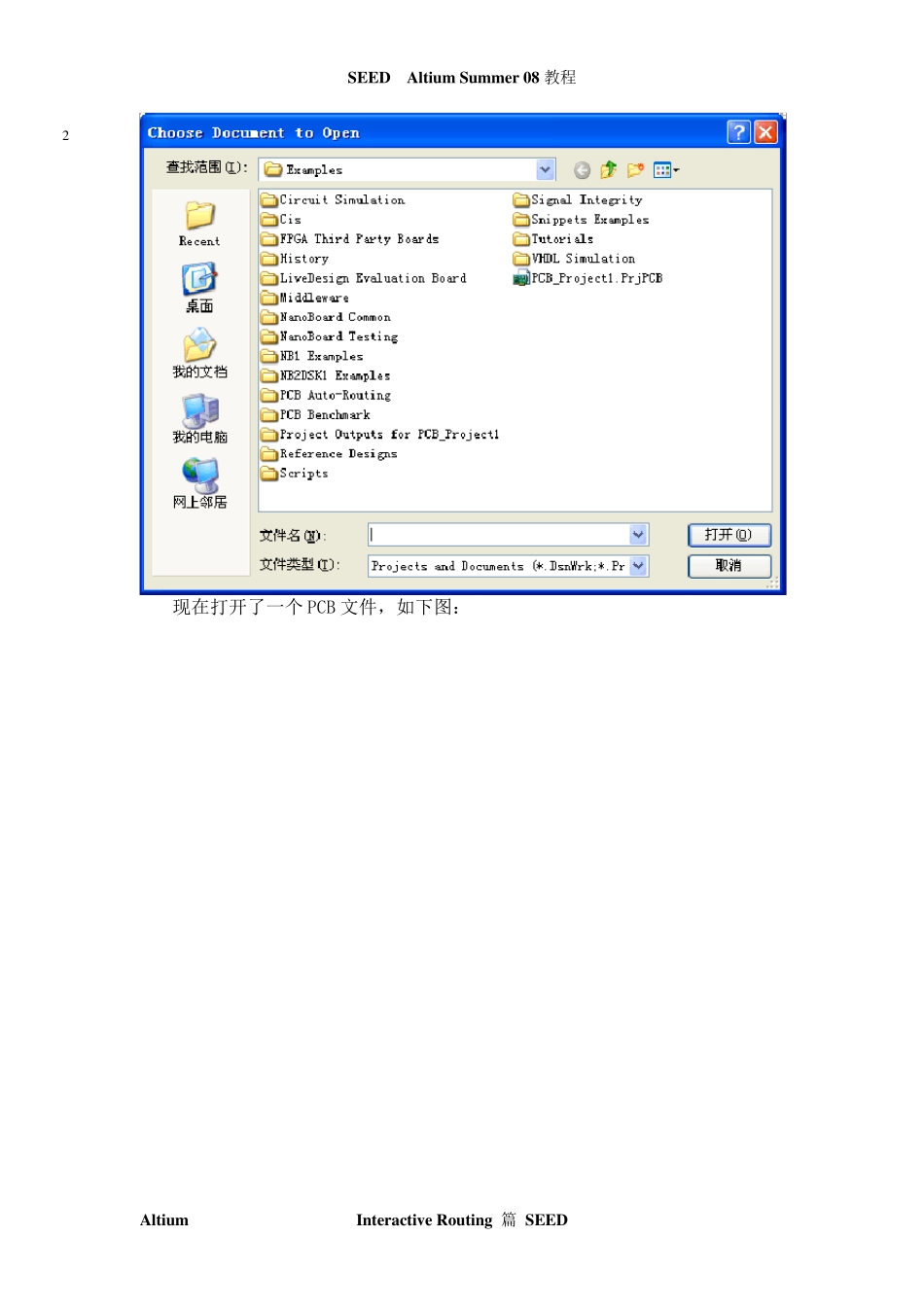The width and height of the screenshot is (924, 1307).
Task: Open the Views menu icon
Action: 666,170
